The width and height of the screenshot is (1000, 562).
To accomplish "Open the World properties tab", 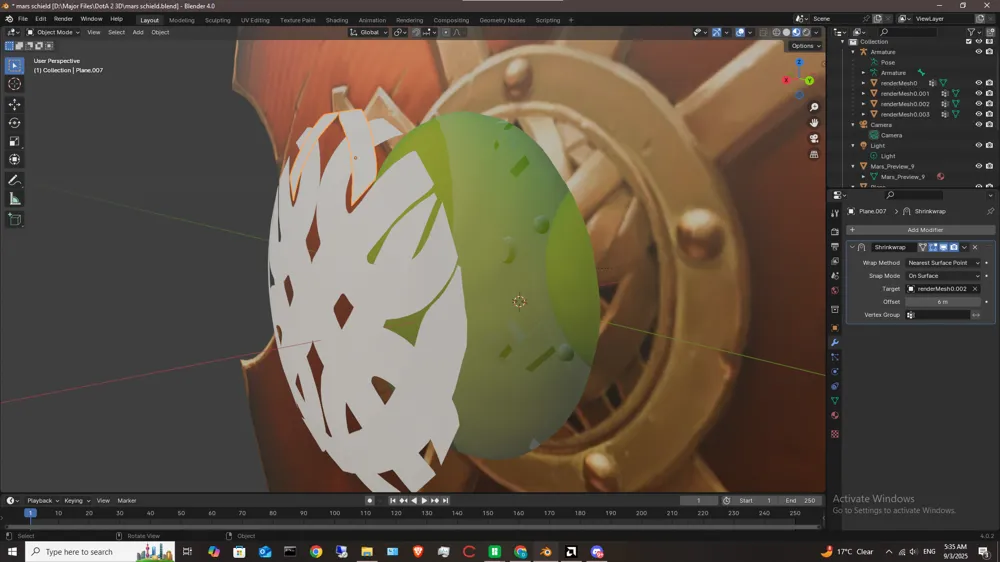I will (x=835, y=290).
